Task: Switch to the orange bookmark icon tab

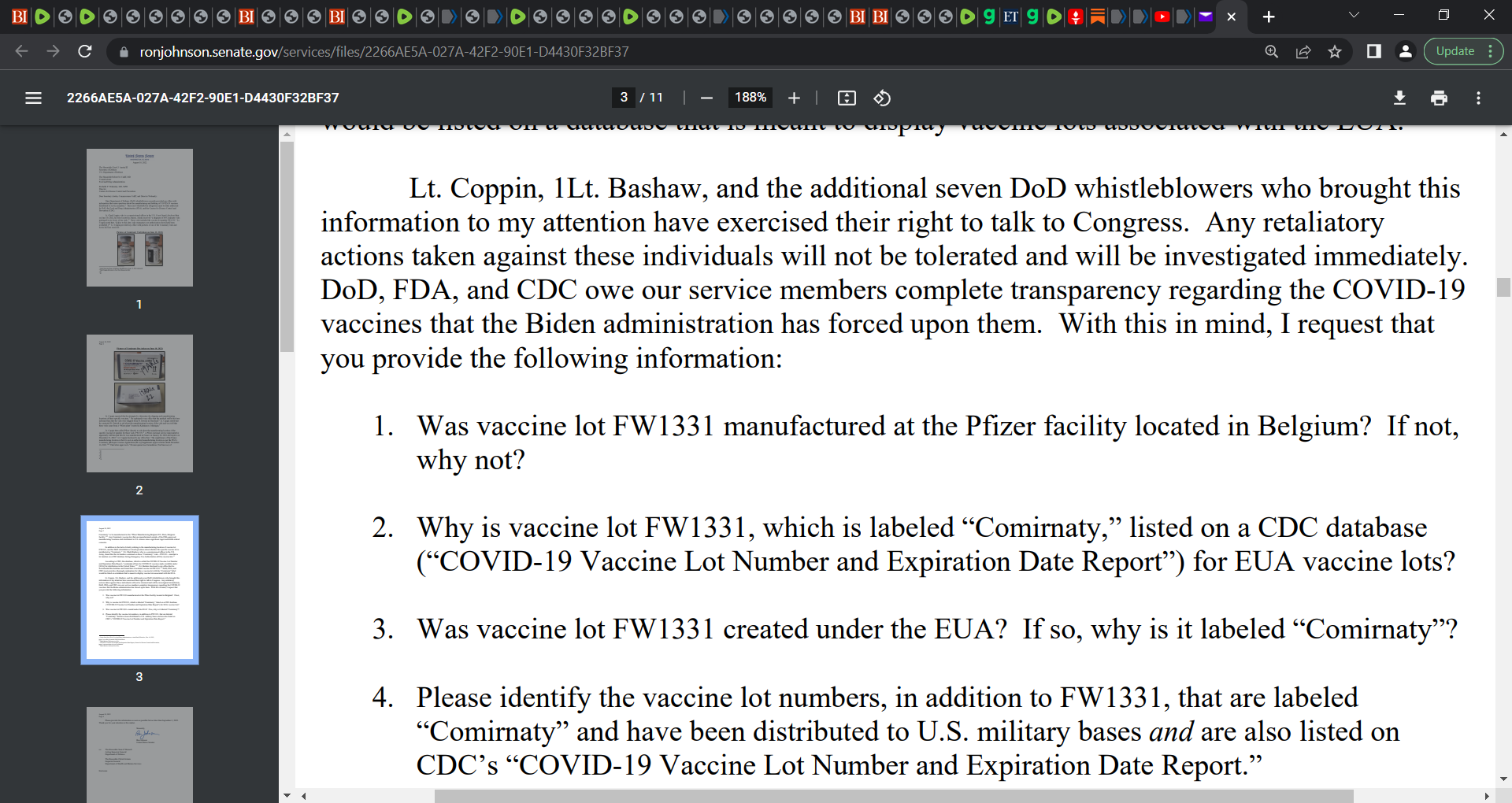Action: click(1097, 17)
